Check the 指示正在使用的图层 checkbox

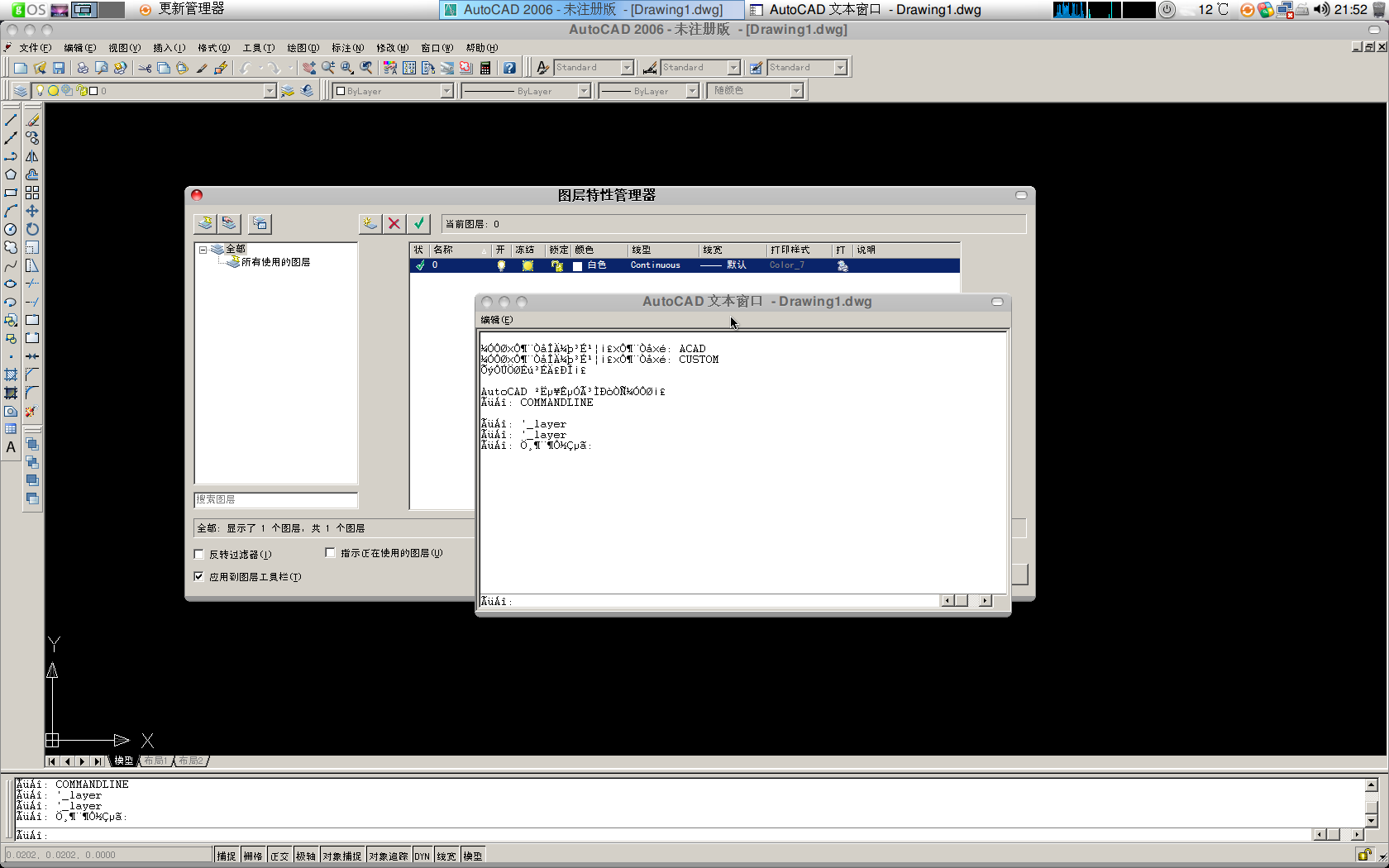pos(330,552)
